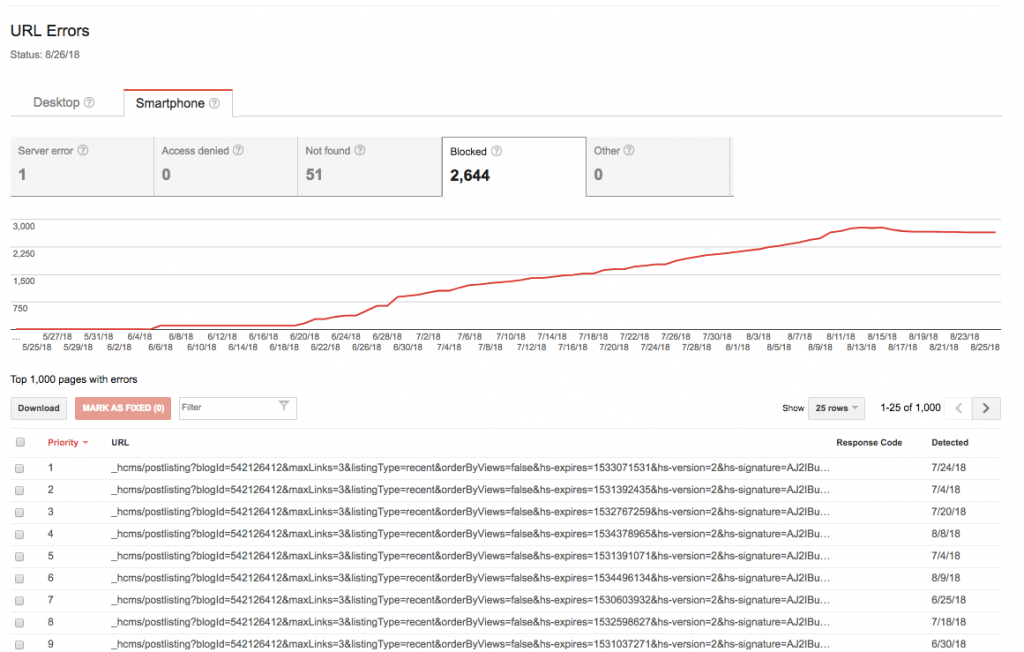This screenshot has height=652, width=1024.
Task: Click the help icon beside Smartphone
Action: [x=214, y=103]
